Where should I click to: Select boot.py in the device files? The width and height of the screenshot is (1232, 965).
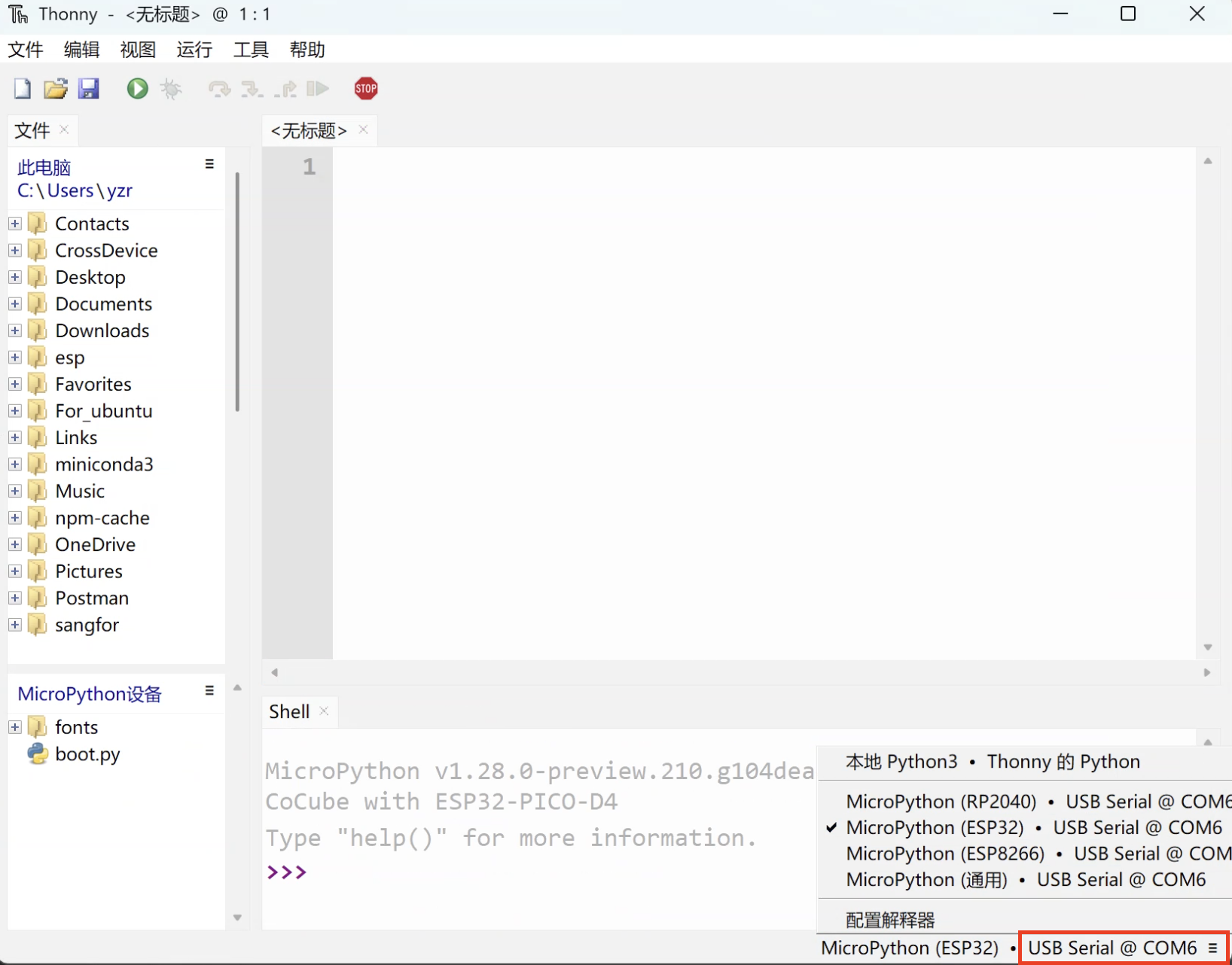87,754
